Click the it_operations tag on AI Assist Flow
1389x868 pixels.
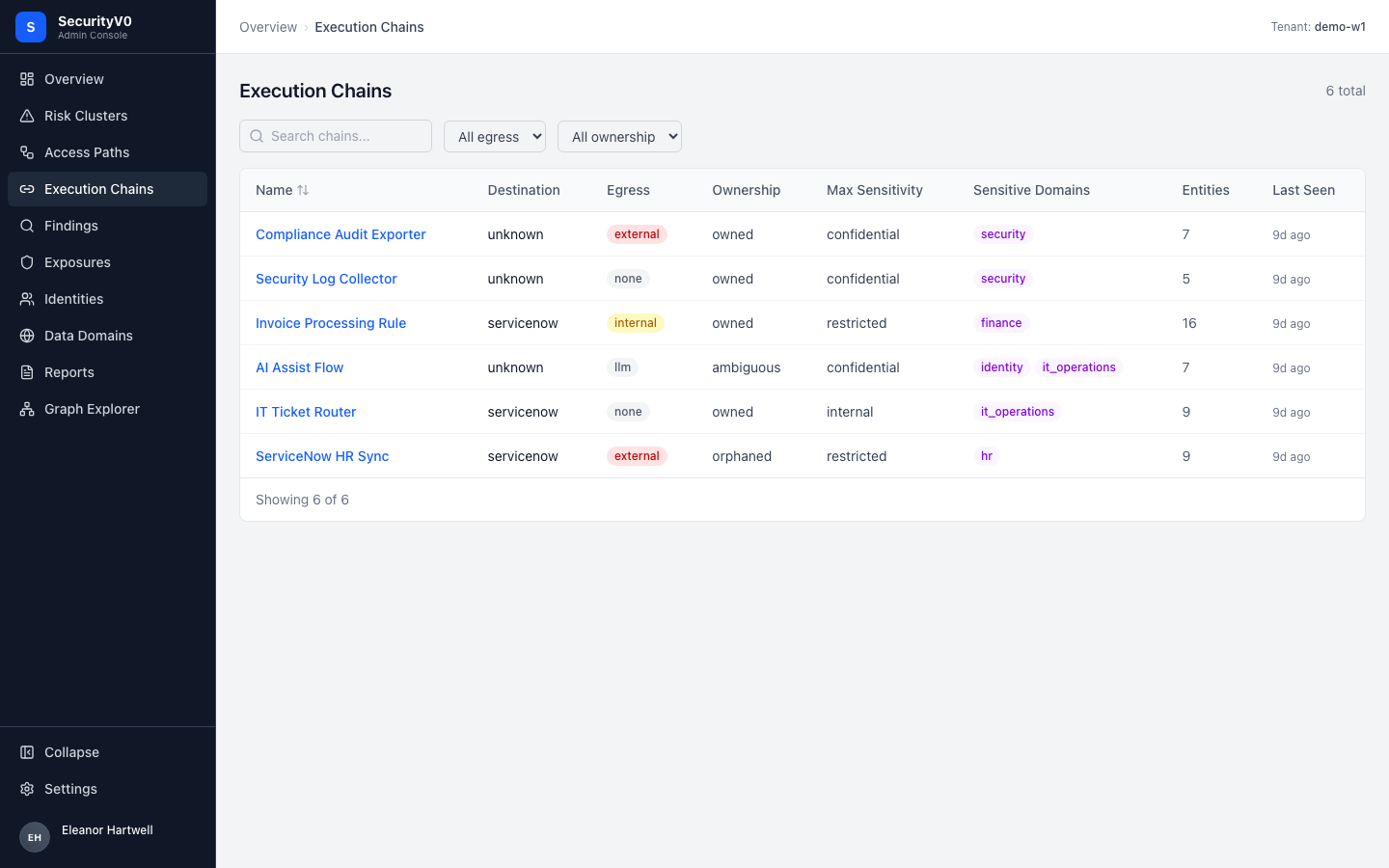coord(1078,367)
